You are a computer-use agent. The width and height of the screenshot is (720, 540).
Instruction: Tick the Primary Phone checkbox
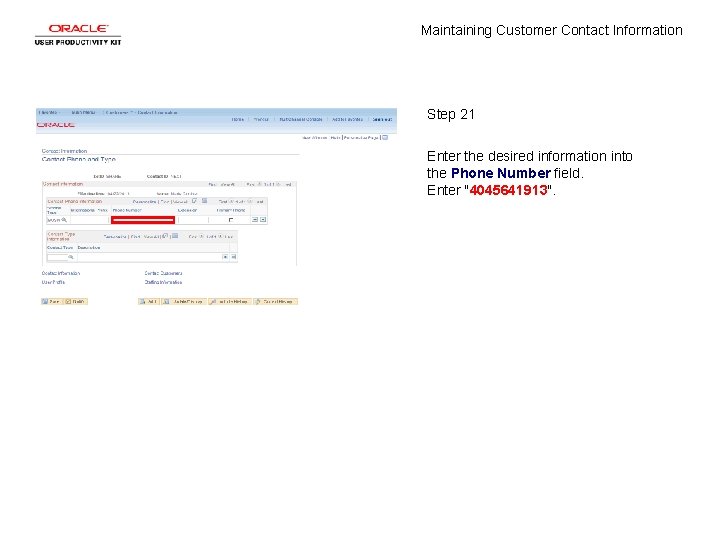point(231,220)
